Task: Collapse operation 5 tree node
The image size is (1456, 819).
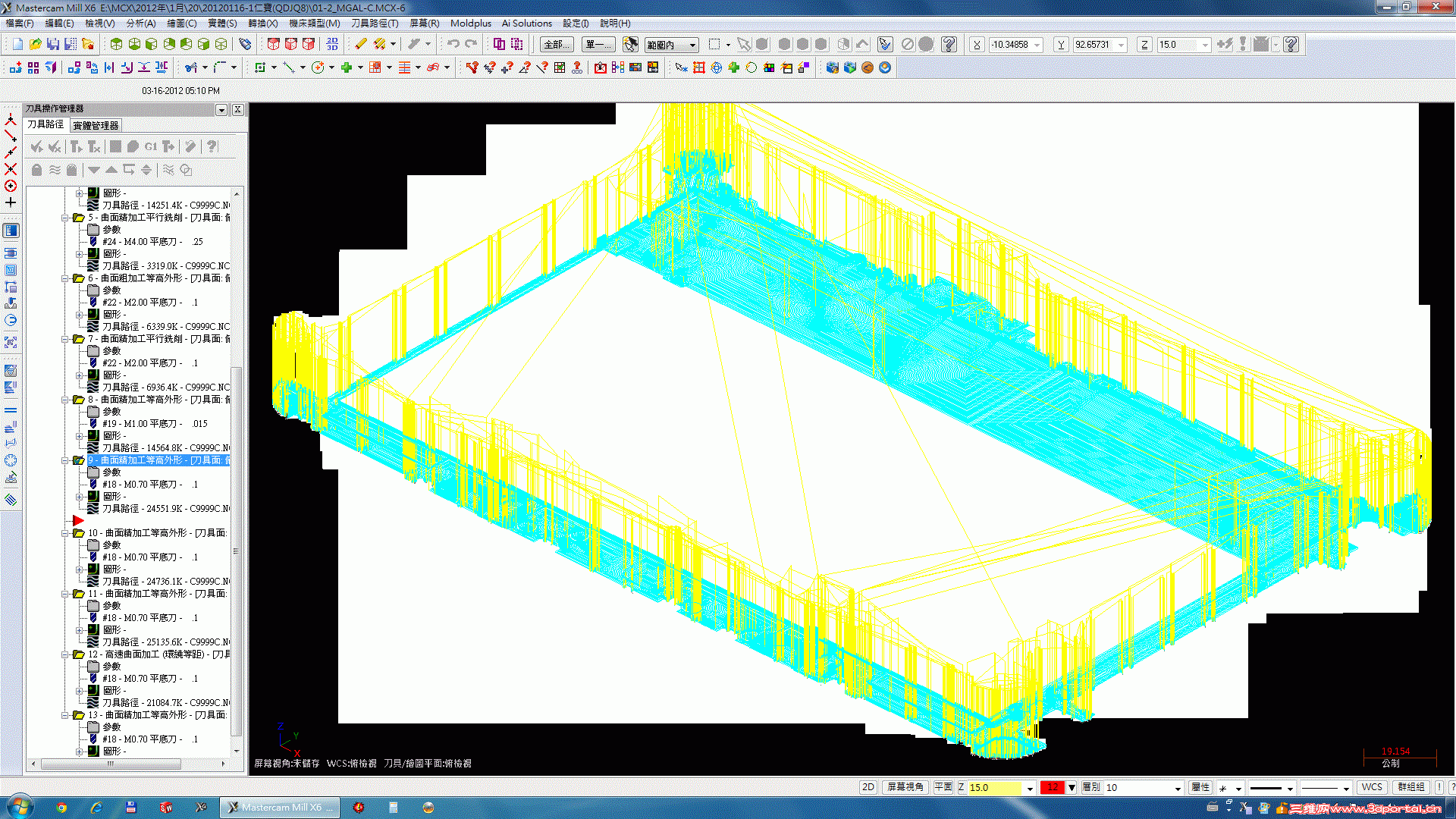Action: pyautogui.click(x=65, y=218)
